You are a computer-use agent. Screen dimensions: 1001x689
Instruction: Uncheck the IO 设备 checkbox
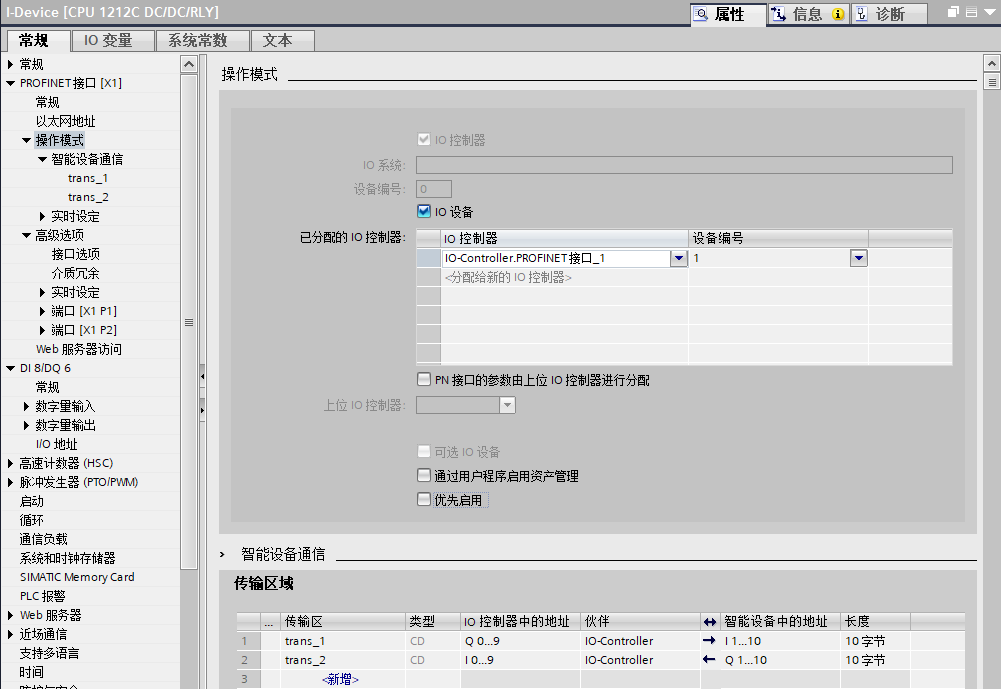point(424,211)
